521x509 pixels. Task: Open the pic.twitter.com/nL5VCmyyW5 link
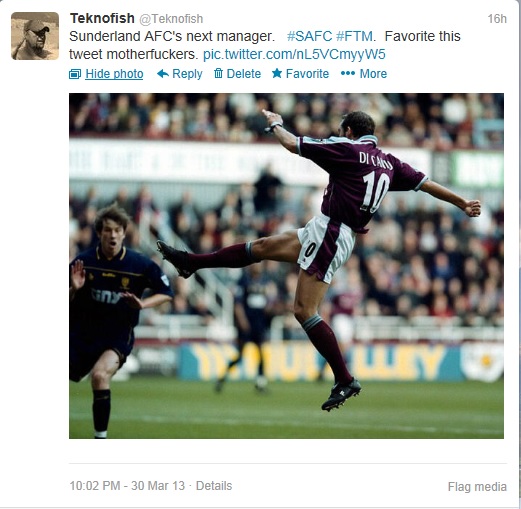(x=294, y=54)
